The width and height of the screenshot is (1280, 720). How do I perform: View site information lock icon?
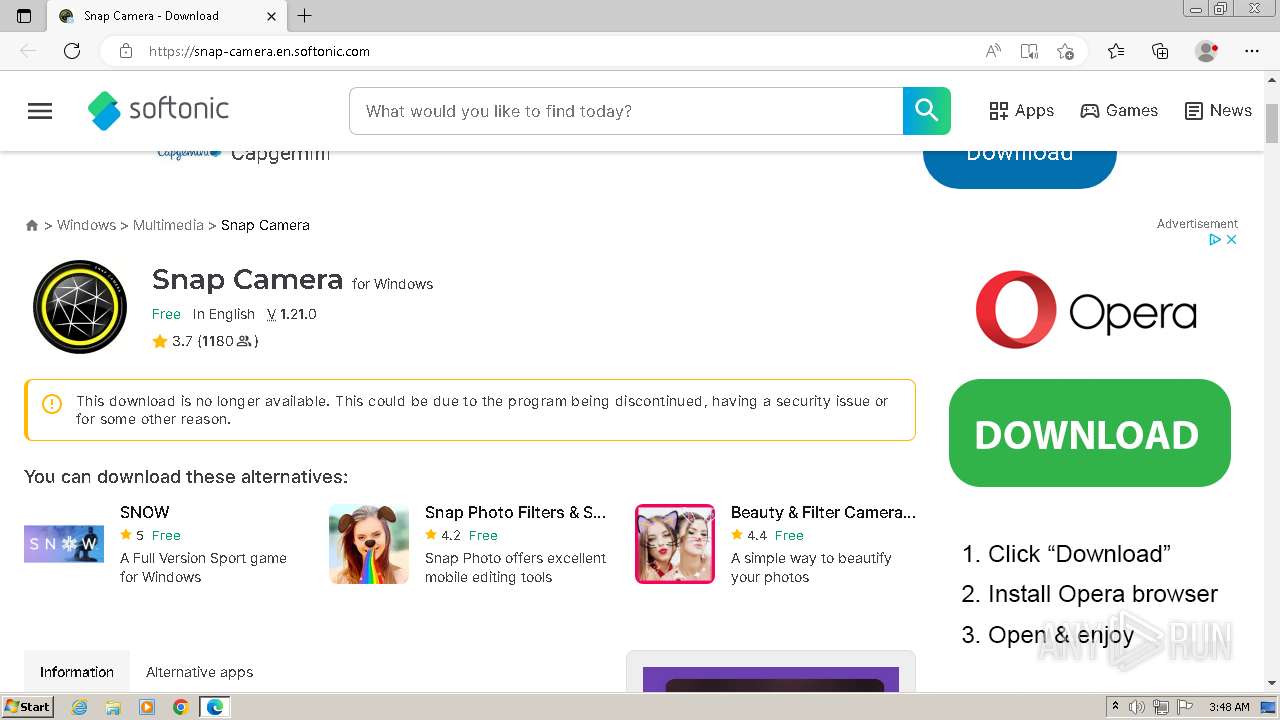point(126,51)
